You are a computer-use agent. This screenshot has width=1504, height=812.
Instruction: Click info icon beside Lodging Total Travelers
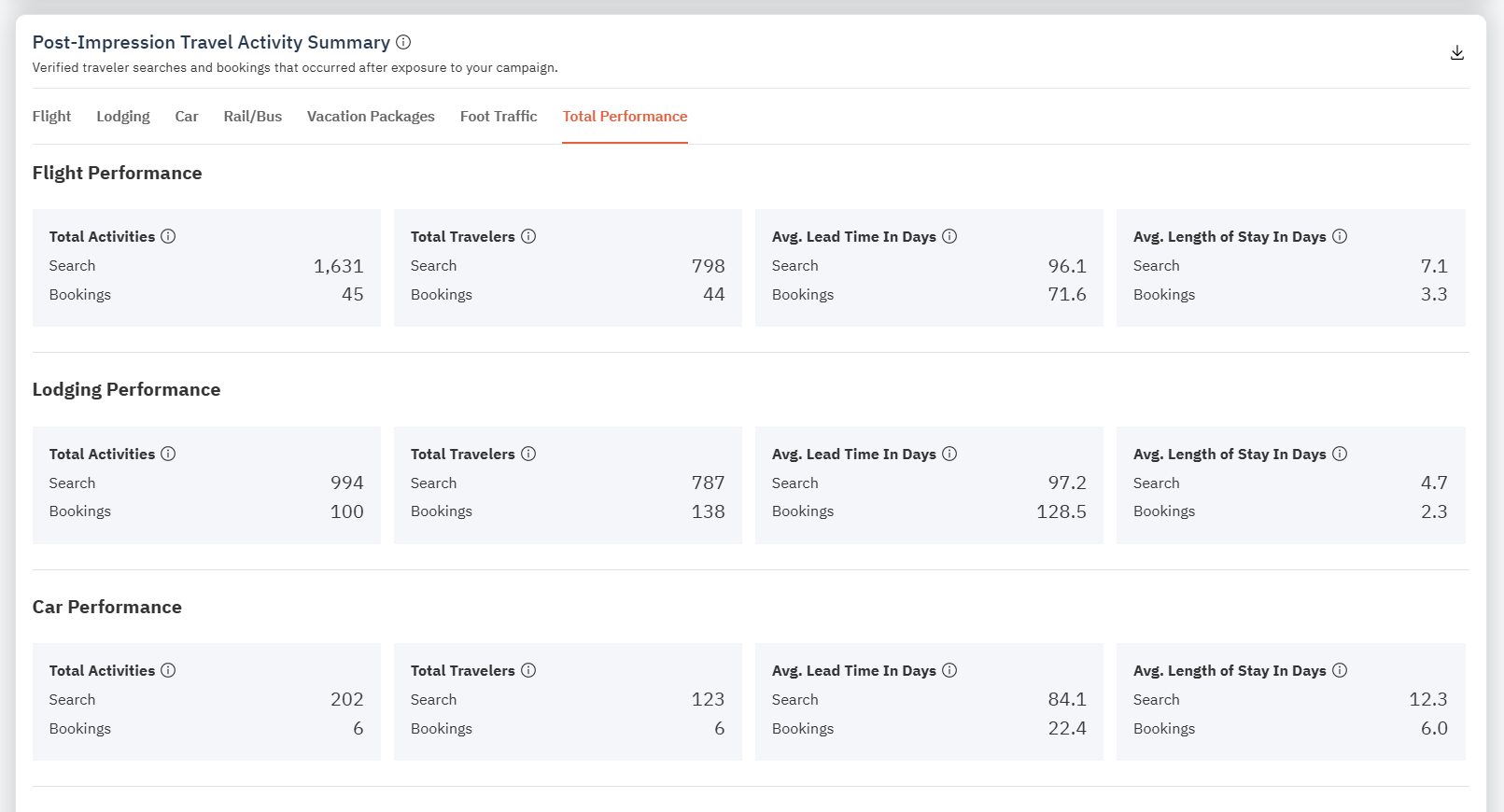click(528, 454)
